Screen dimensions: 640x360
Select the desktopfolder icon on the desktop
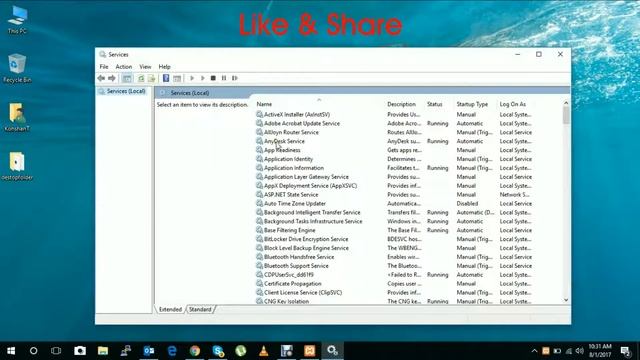17,166
